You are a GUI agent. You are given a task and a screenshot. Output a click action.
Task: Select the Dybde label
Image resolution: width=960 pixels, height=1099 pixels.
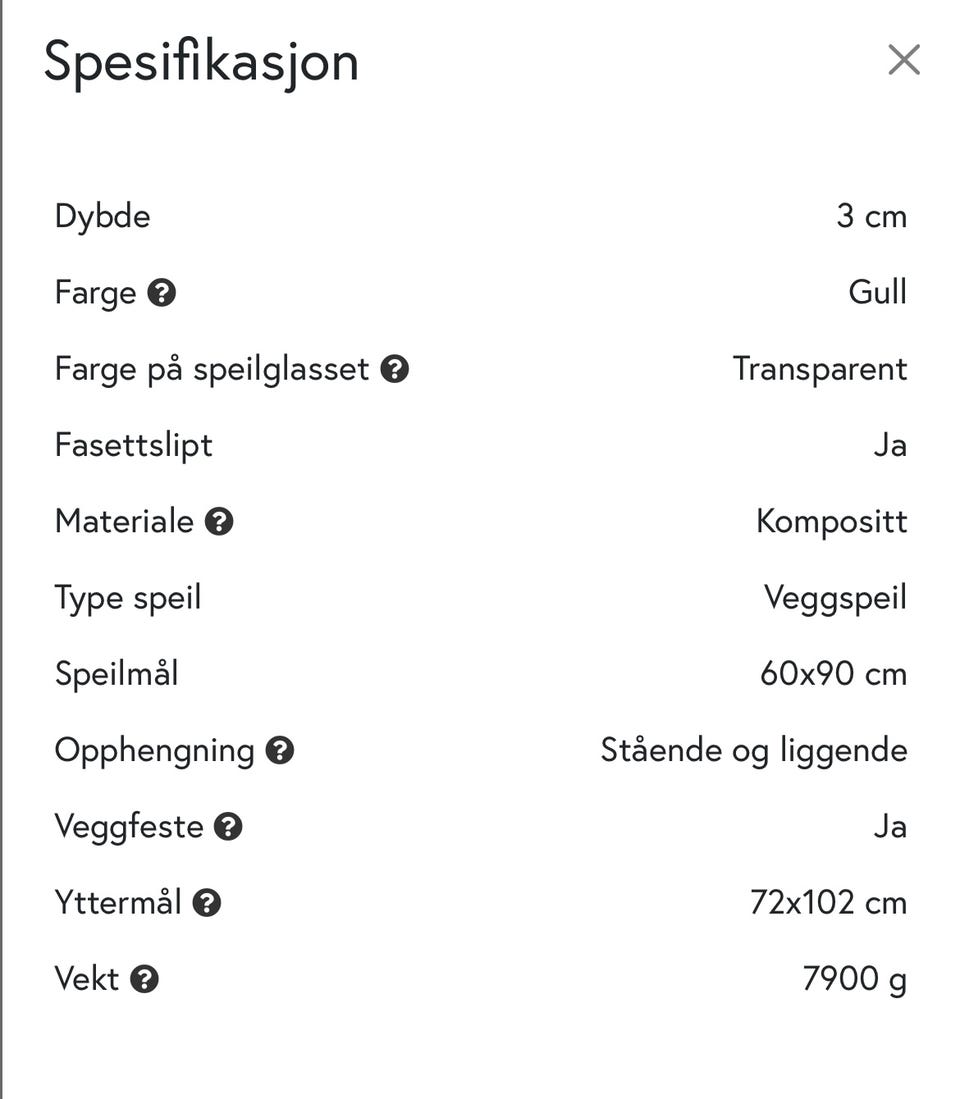pyautogui.click(x=103, y=216)
